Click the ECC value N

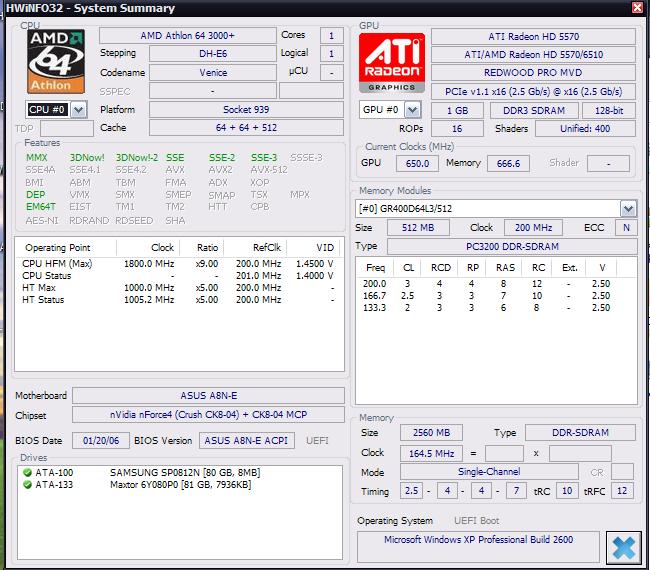[626, 228]
